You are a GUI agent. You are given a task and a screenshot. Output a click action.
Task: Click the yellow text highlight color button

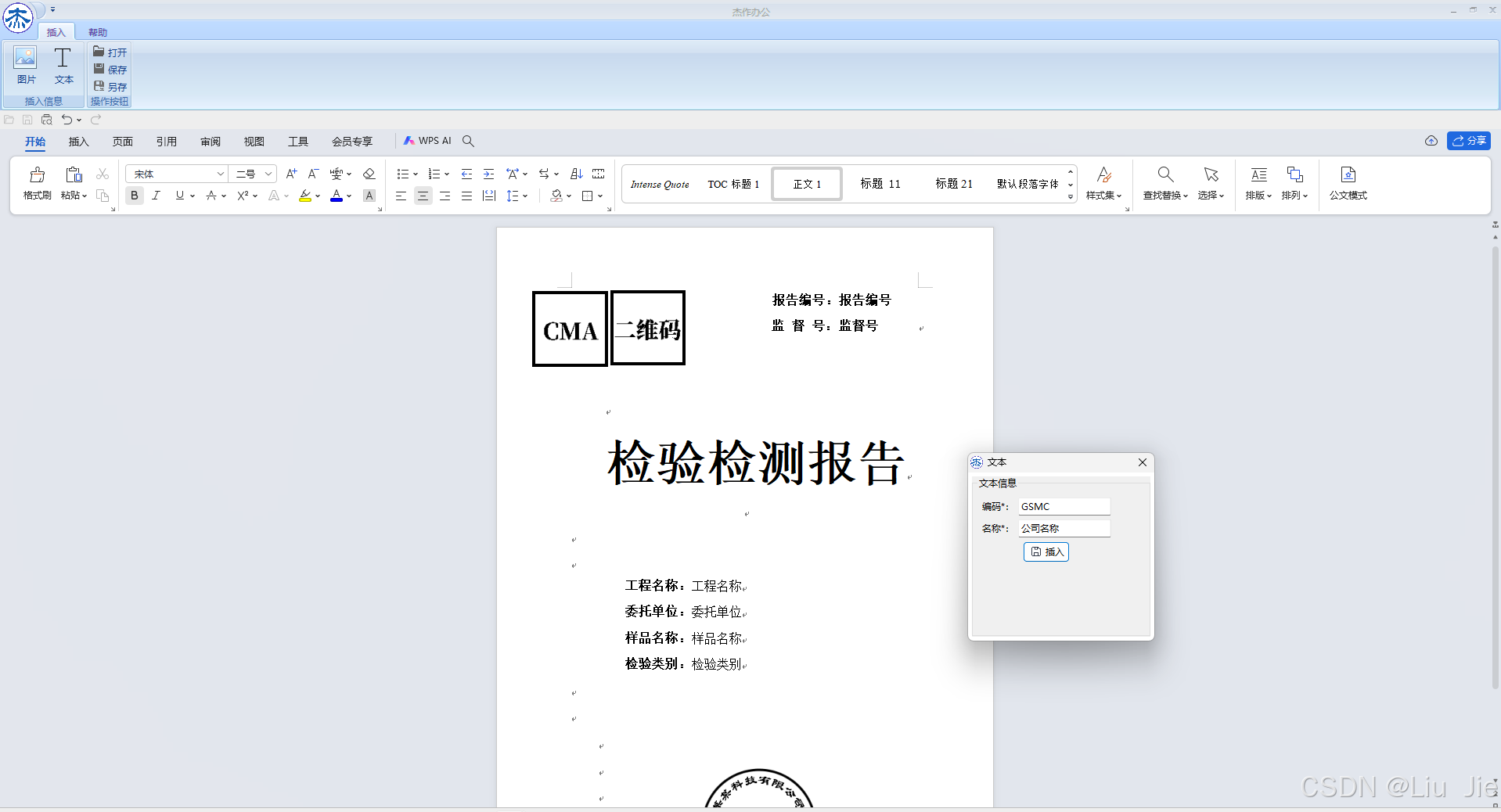click(x=305, y=196)
